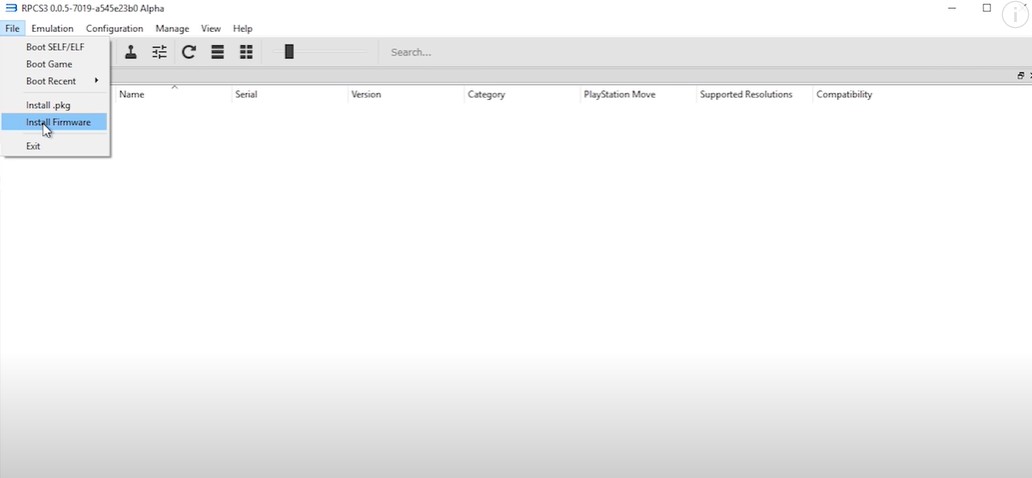Sort by PlayStation Move column header
This screenshot has height=478, width=1032.
[x=638, y=94]
